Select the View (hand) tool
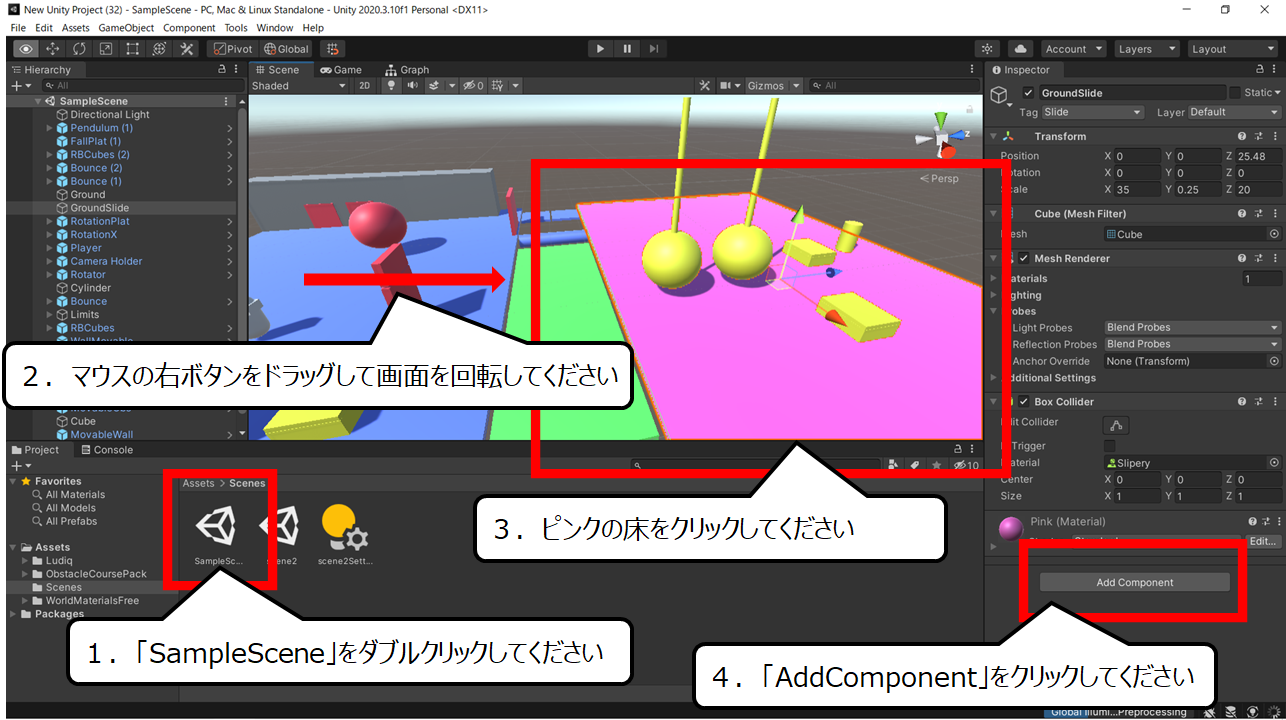This screenshot has height=720, width=1286. click(26, 49)
